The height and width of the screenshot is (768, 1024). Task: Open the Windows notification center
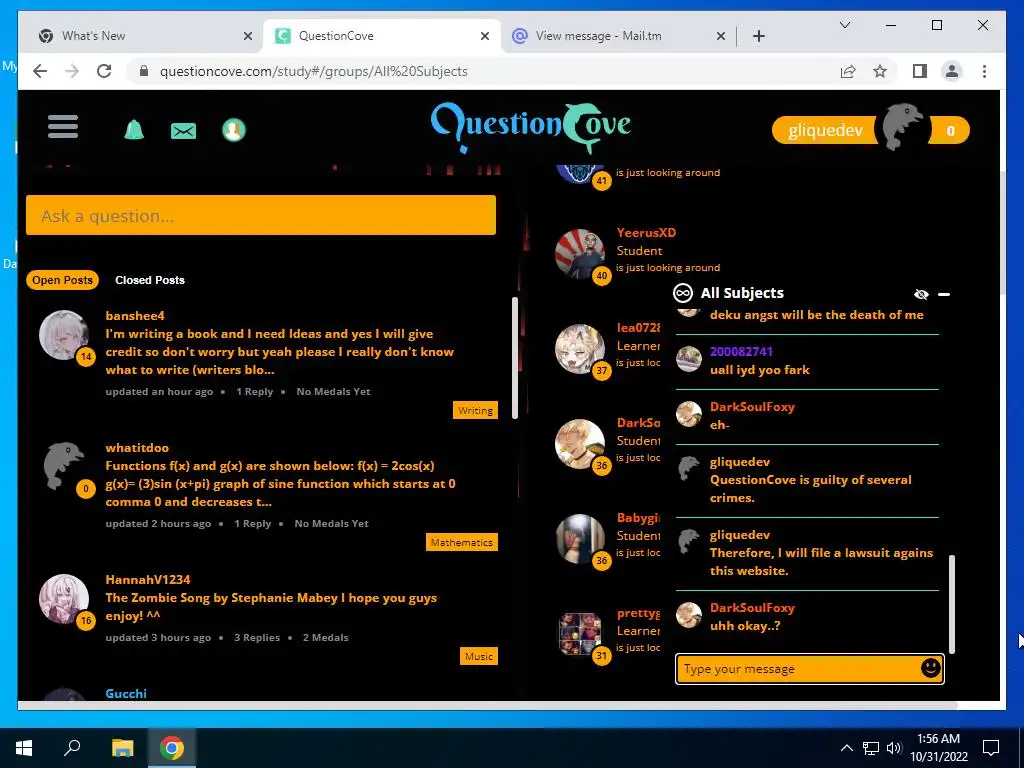click(991, 747)
